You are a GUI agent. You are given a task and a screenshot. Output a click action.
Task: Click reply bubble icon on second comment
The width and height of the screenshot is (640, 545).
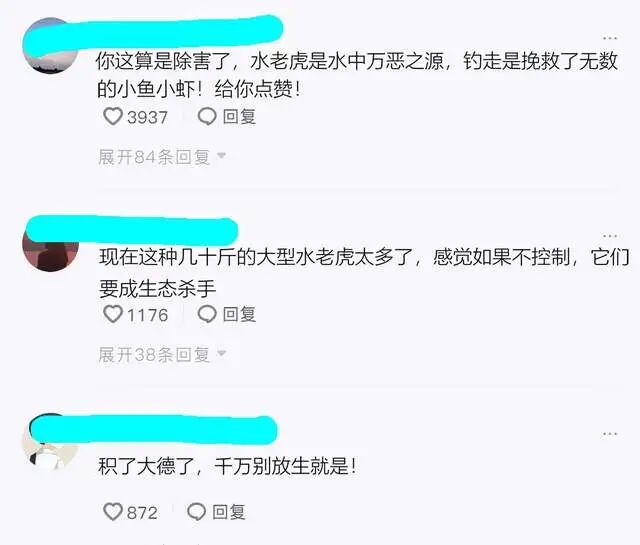click(207, 314)
